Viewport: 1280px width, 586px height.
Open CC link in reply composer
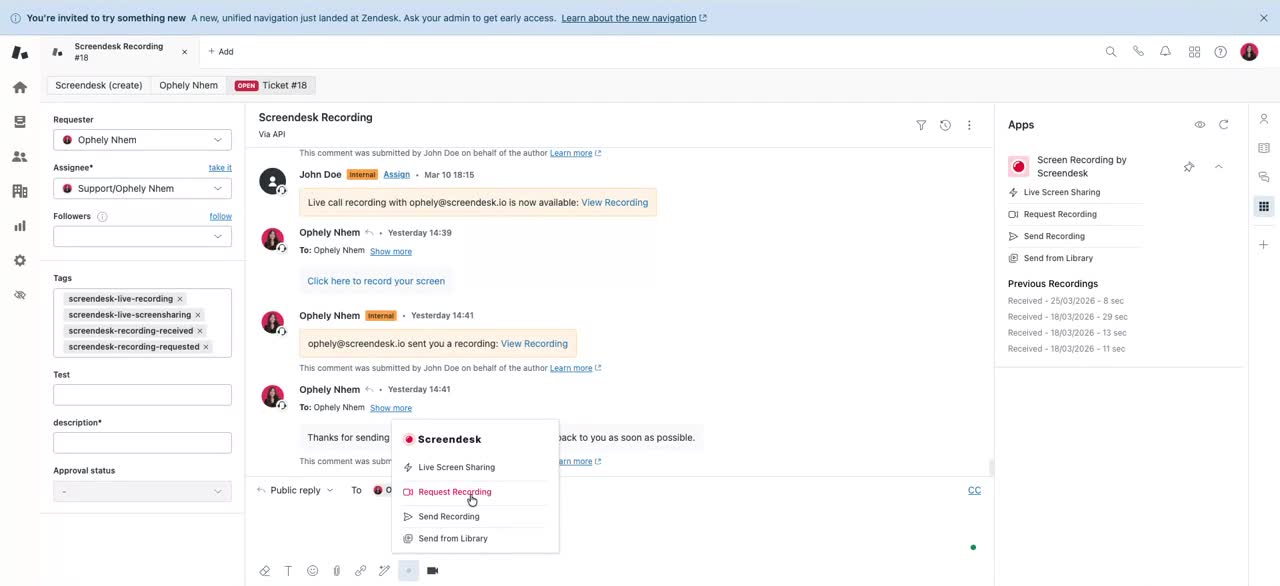pos(974,490)
